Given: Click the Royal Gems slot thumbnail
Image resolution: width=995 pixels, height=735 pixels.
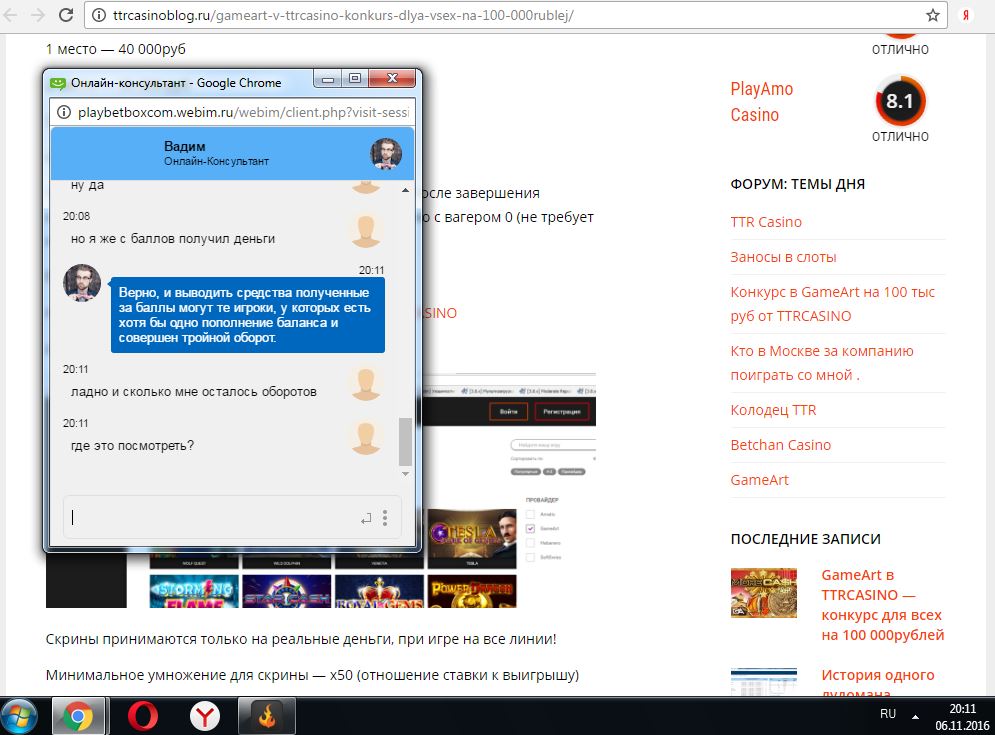Looking at the screenshot, I should point(379,592).
